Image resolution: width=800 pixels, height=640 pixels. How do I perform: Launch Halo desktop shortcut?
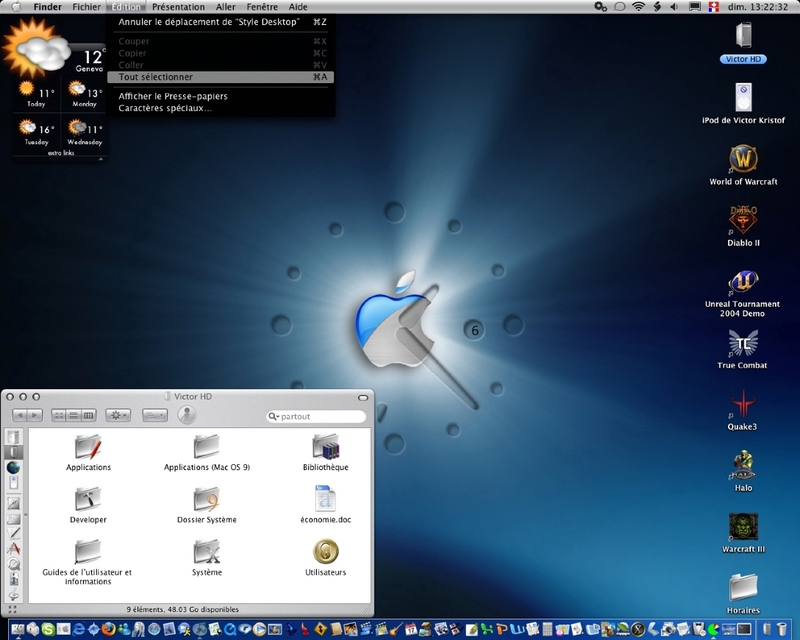[x=743, y=472]
